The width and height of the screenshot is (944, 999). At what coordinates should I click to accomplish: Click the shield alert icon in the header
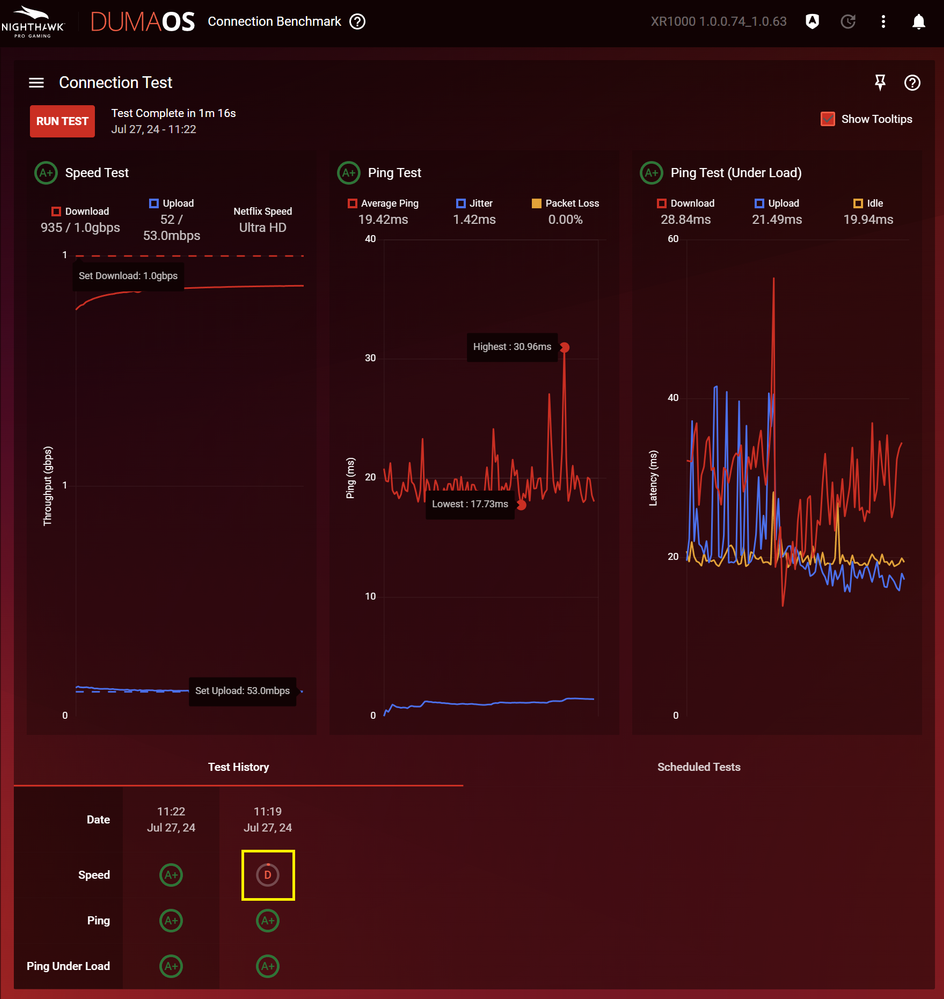tap(812, 21)
